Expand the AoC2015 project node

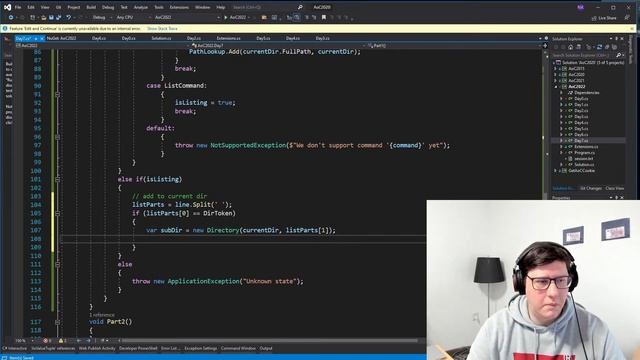pyautogui.click(x=555, y=69)
